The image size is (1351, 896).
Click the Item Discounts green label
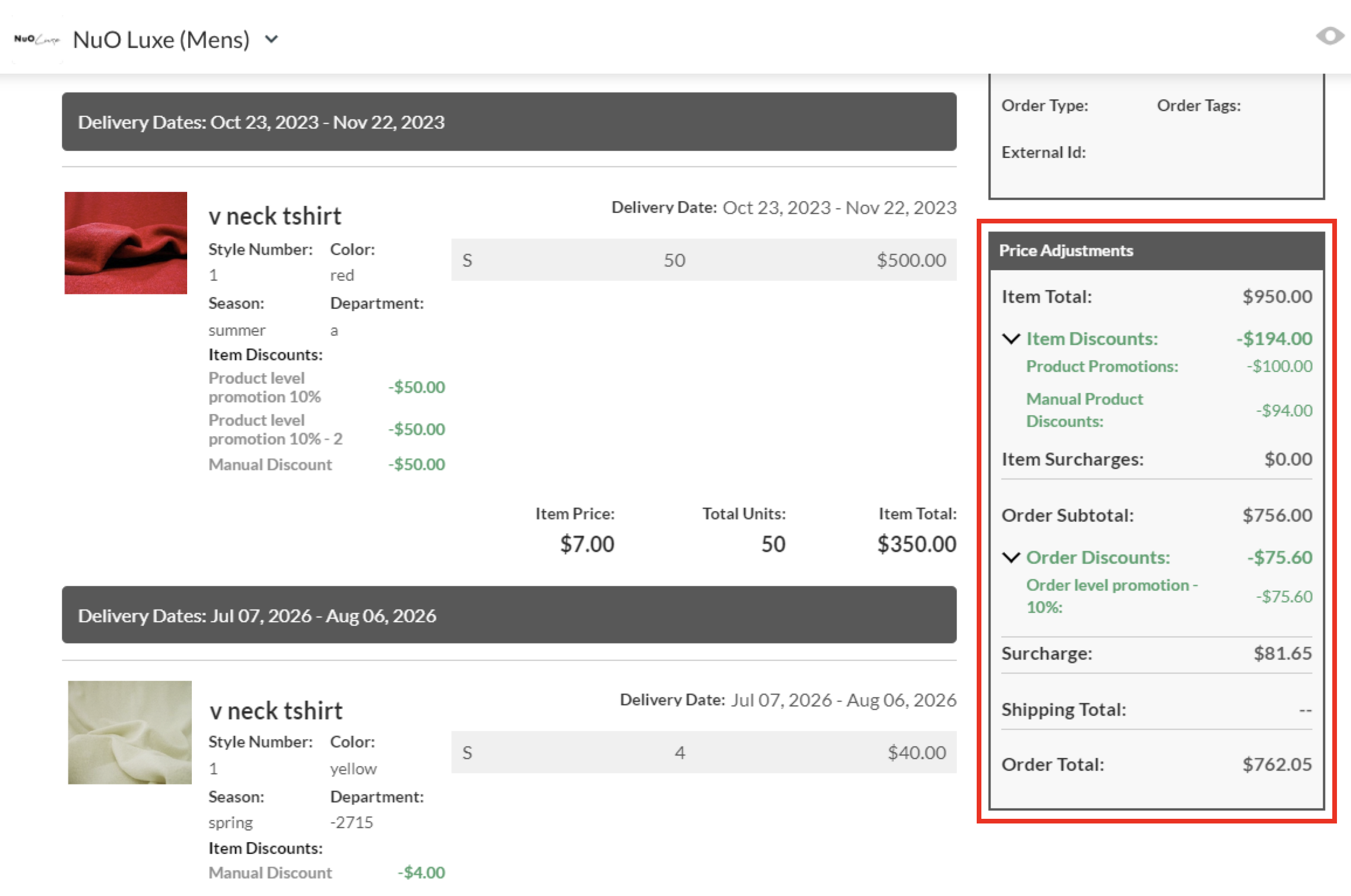tap(1092, 339)
